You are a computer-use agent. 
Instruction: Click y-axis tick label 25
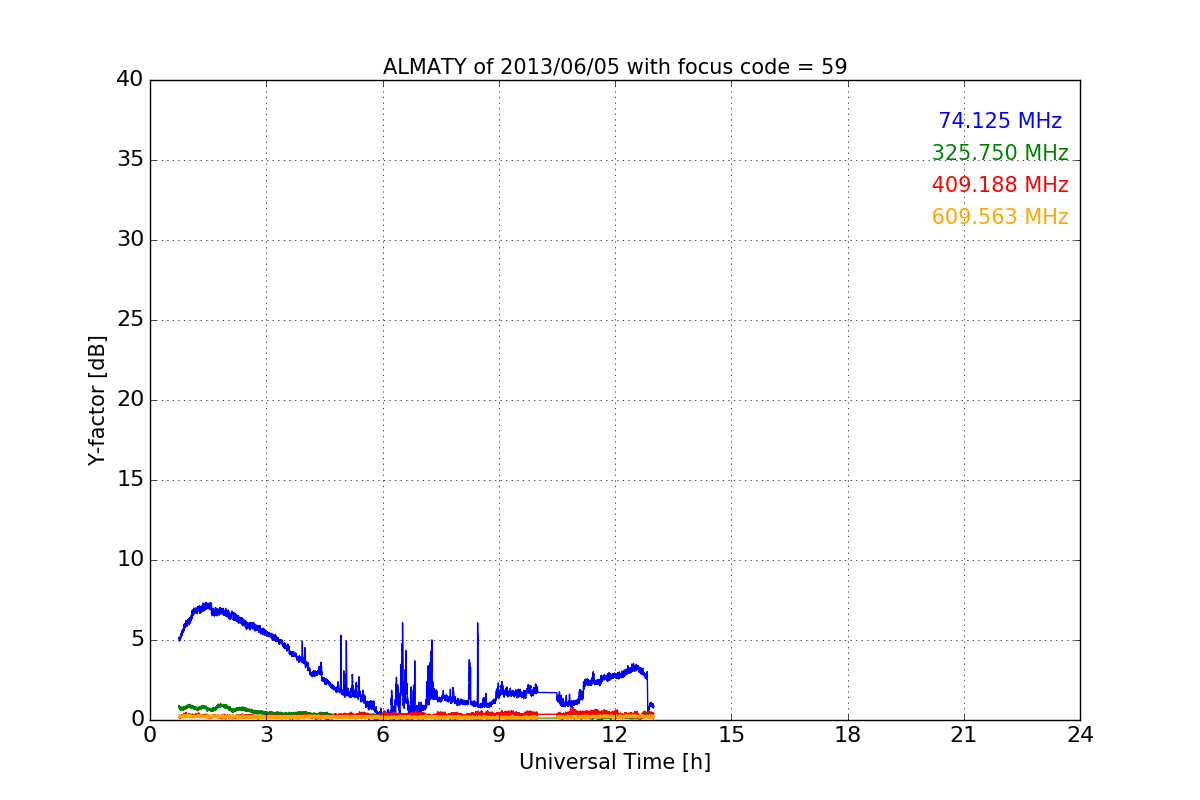130,320
